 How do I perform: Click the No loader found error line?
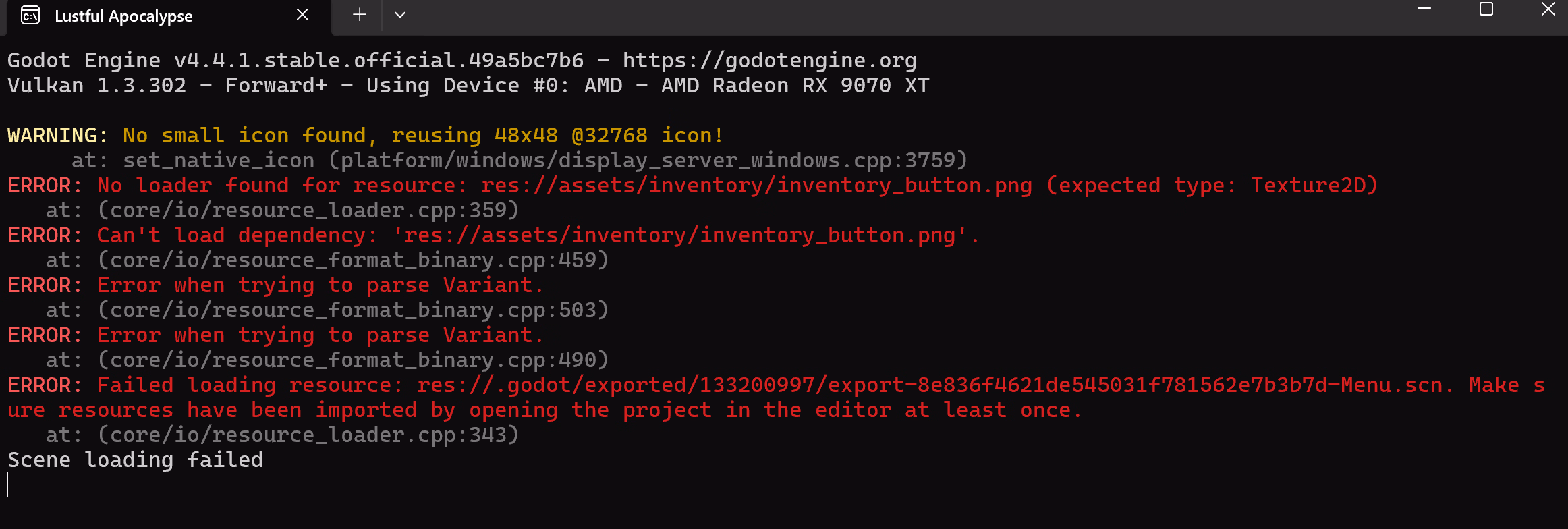click(692, 186)
